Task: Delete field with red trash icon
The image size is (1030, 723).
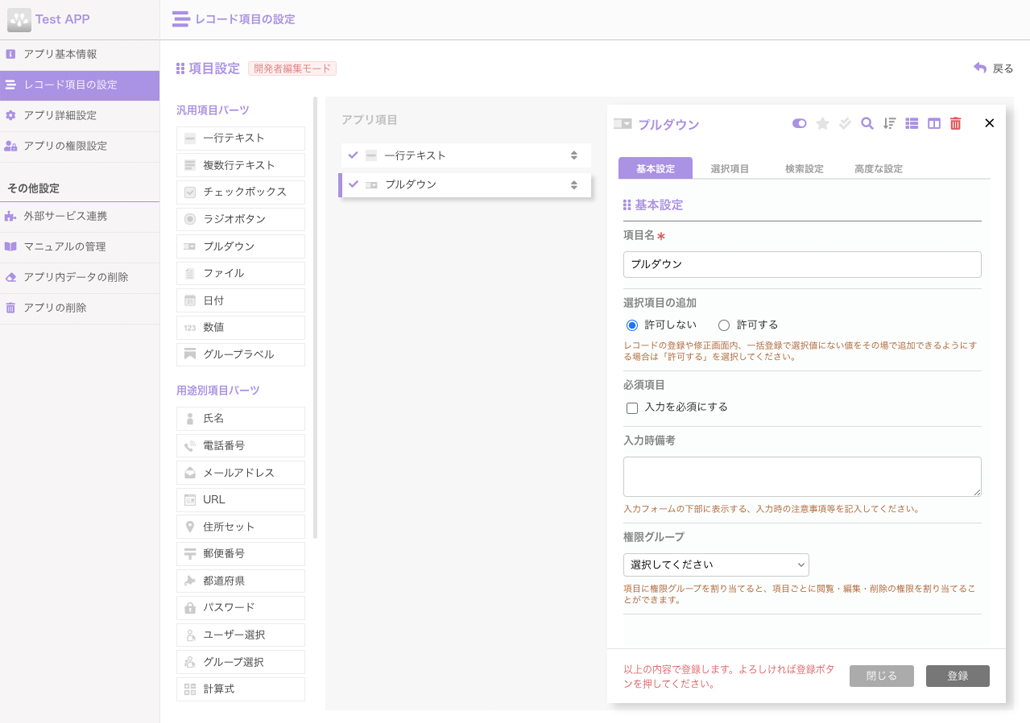Action: coord(956,123)
